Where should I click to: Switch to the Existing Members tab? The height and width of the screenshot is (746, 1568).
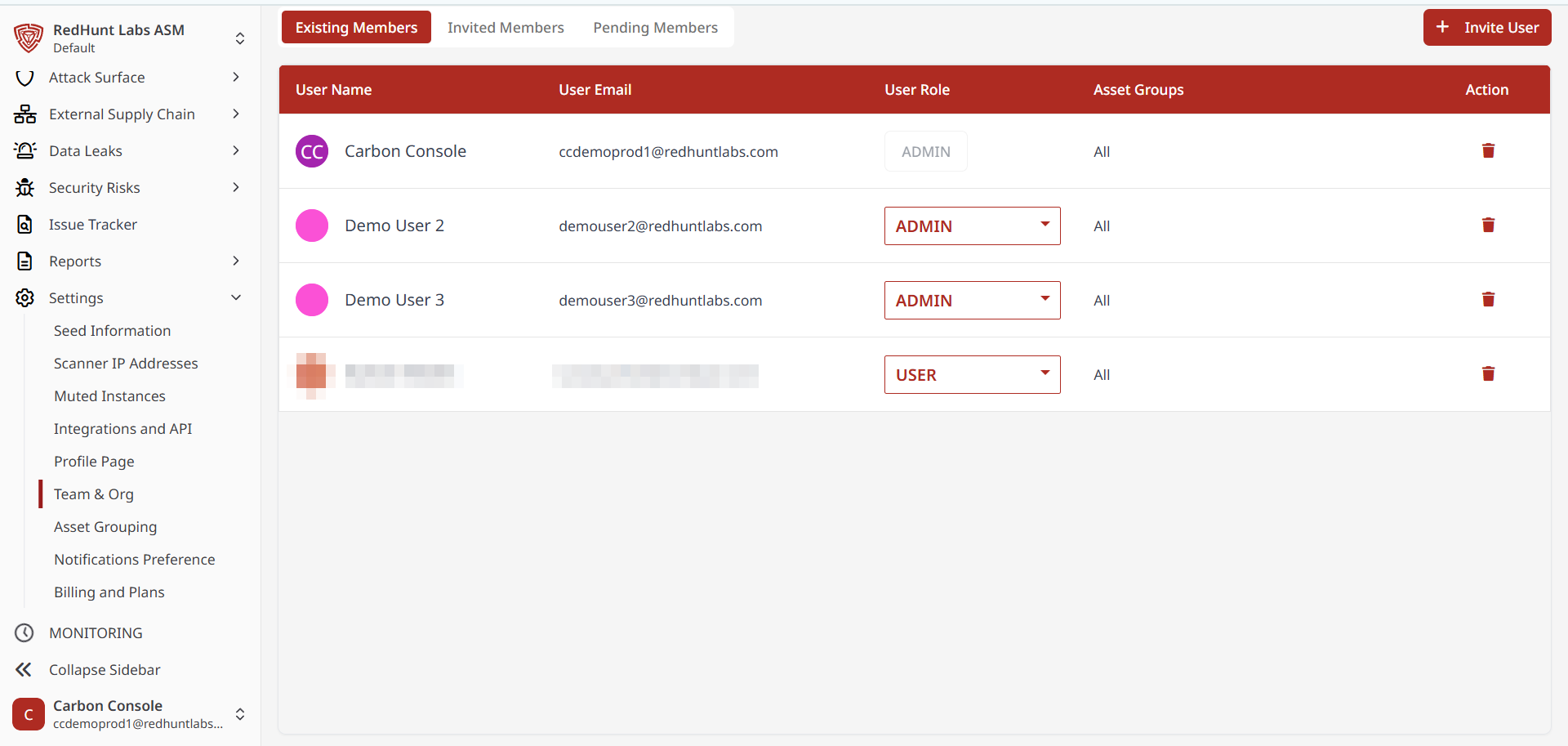click(356, 27)
